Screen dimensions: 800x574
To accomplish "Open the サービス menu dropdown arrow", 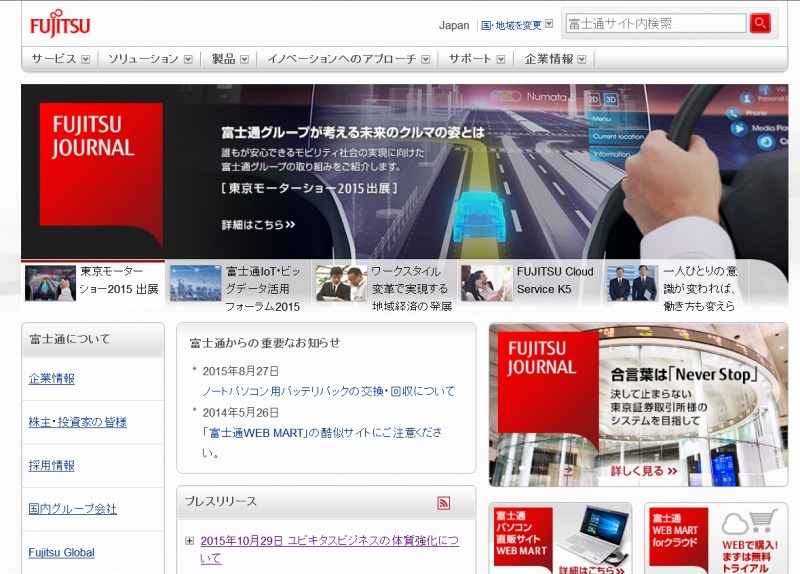I will click(86, 59).
